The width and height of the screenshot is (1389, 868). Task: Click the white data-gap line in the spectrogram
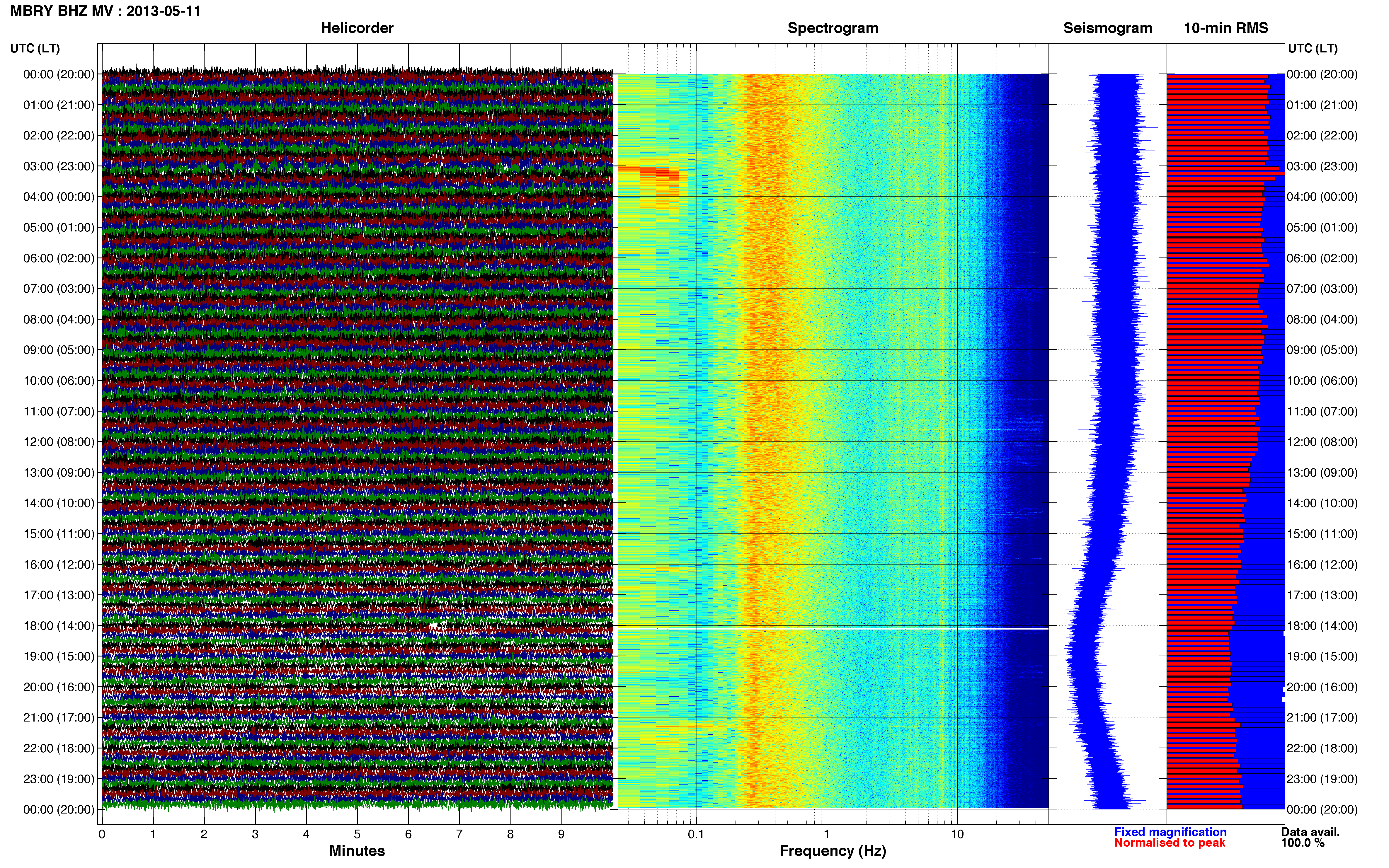pos(833,629)
